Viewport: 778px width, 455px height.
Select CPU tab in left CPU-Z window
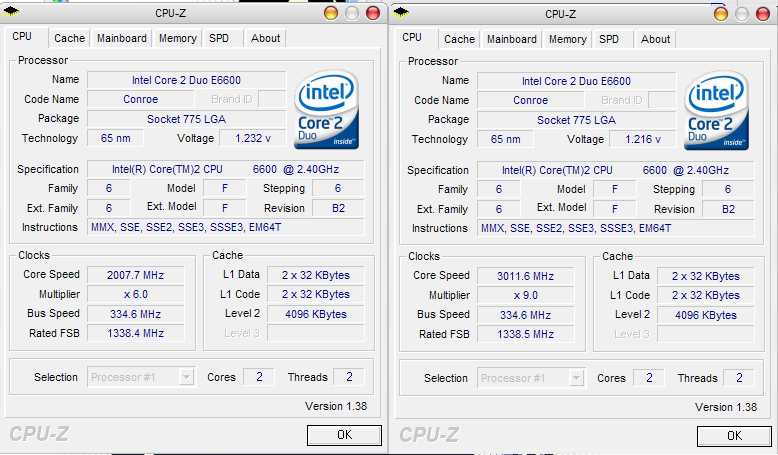[x=22, y=37]
